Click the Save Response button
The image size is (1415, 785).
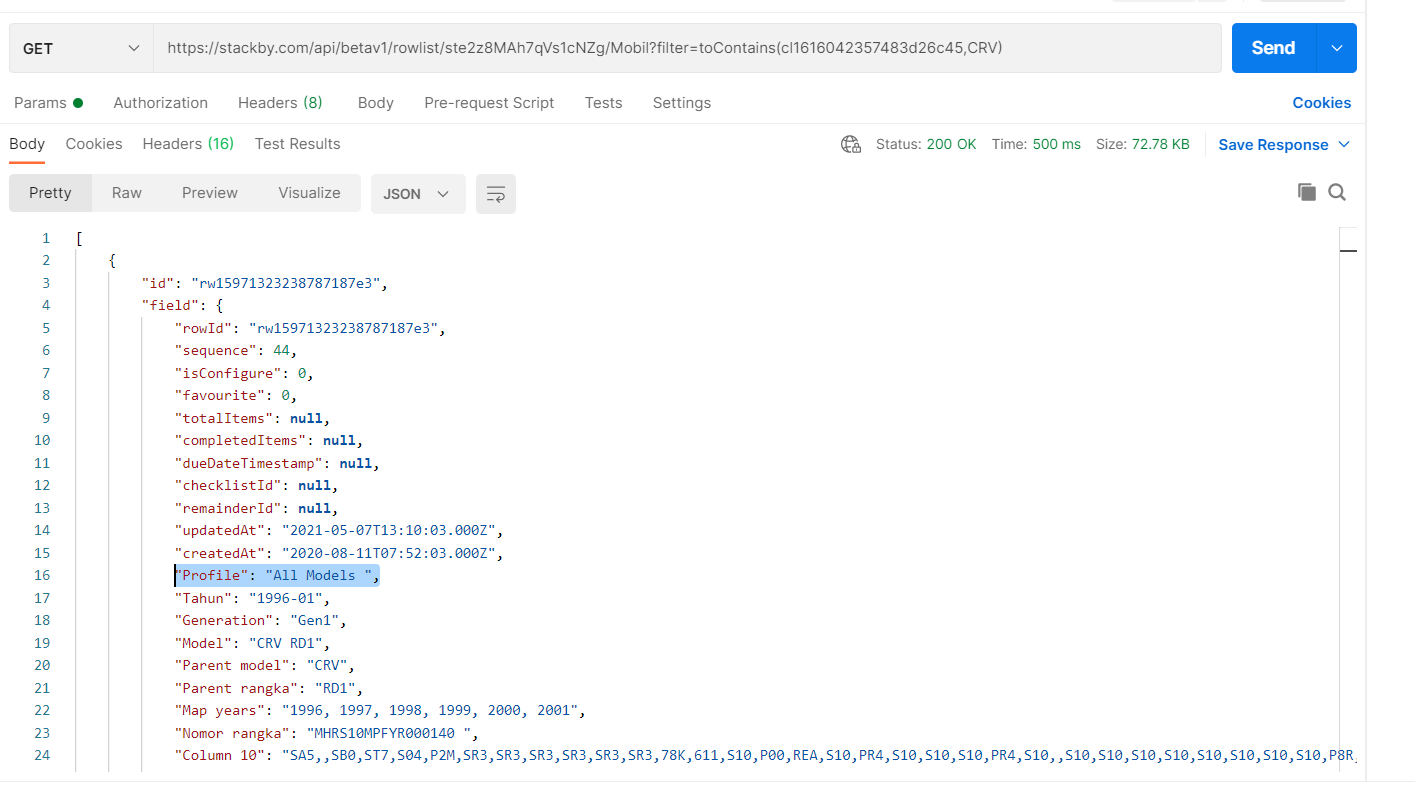click(x=1273, y=145)
